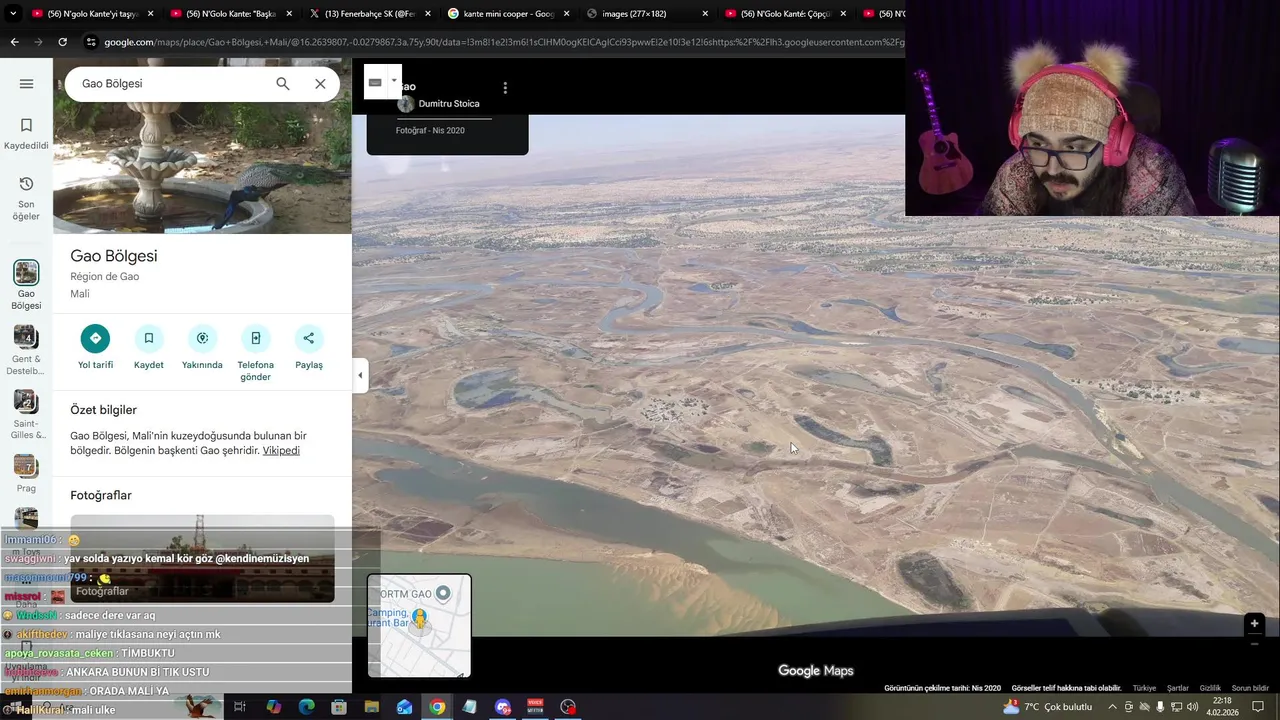Click Sorun bildir report problem link
The width and height of the screenshot is (1280, 720).
pos(1250,689)
